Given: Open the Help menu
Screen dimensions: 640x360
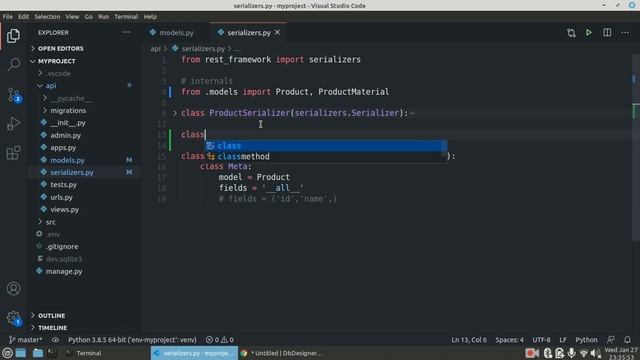Looking at the screenshot, I should (x=150, y=17).
